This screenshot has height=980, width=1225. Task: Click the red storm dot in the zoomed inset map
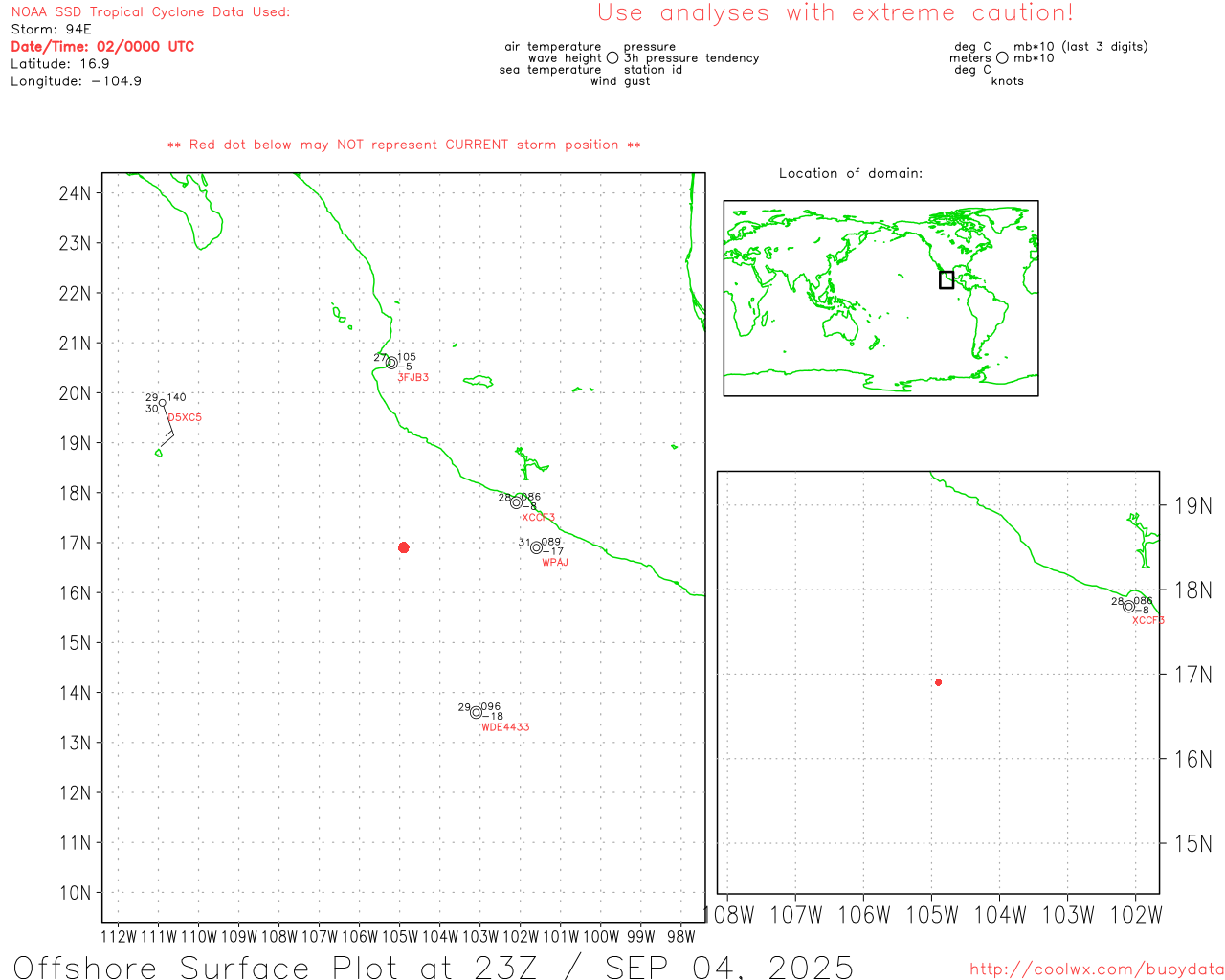pos(939,682)
